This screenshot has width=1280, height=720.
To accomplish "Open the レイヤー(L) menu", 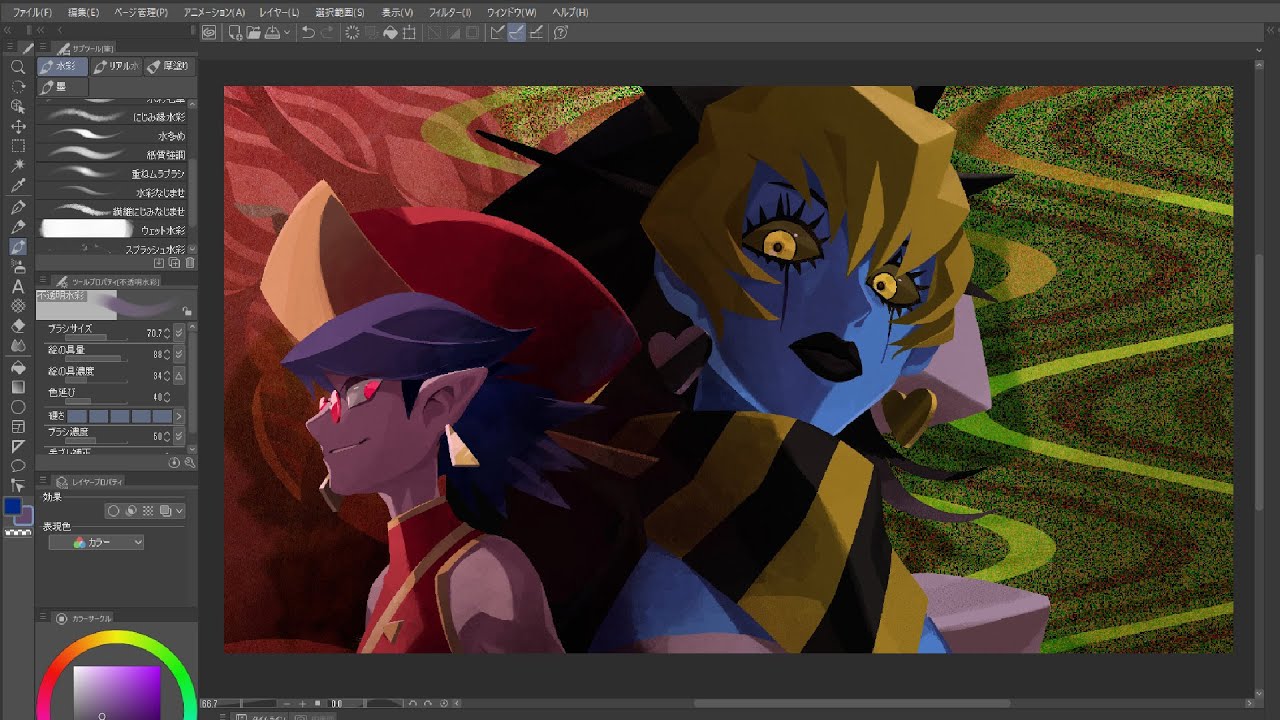I will coord(279,12).
